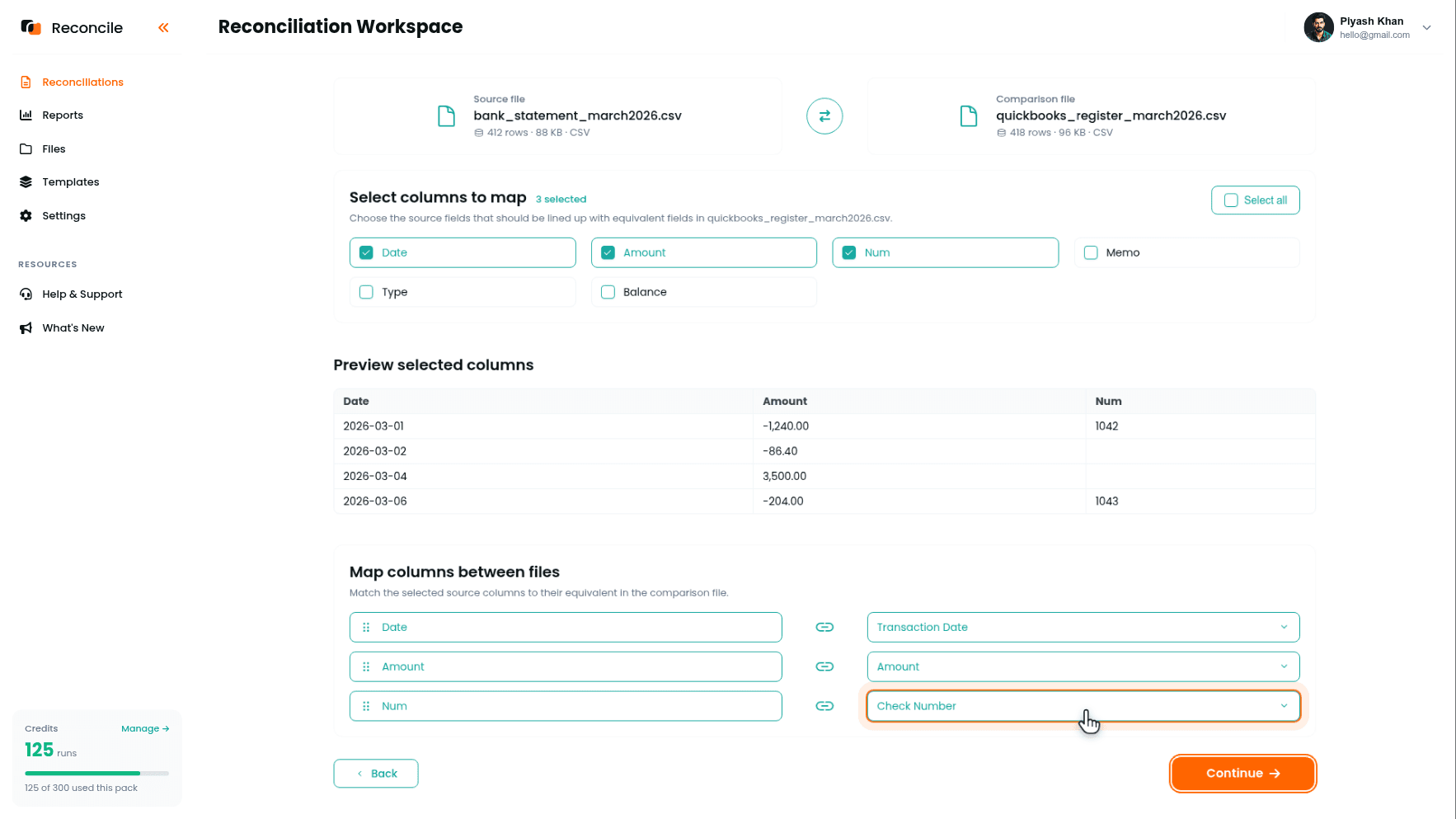The height and width of the screenshot is (819, 1456).
Task: Open the Piyash Khan account menu
Action: pos(1368,28)
